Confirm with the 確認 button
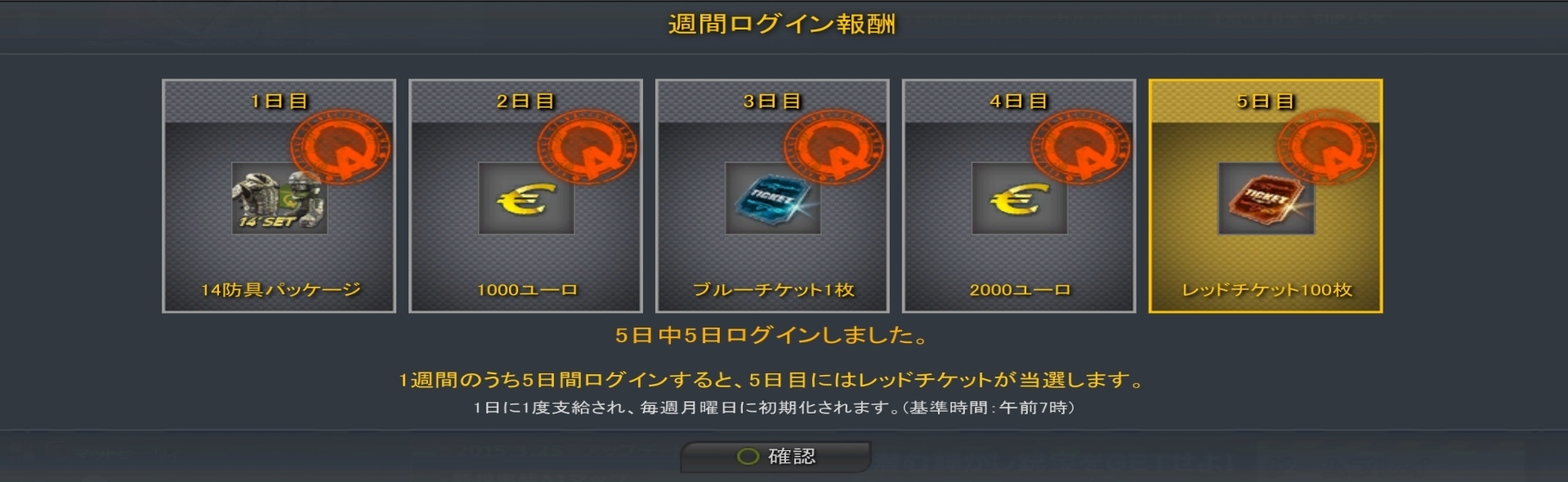The height and width of the screenshot is (482, 1568). pyautogui.click(x=776, y=457)
